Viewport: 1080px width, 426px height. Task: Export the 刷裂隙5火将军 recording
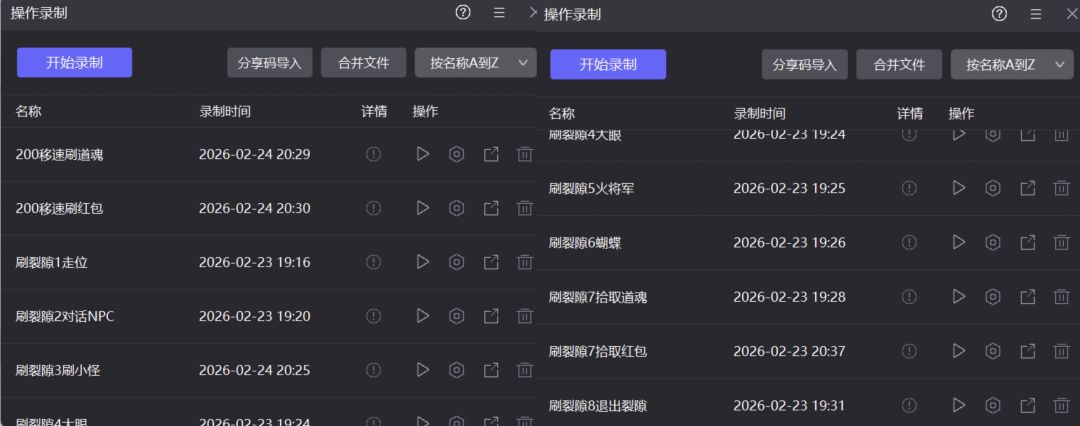1028,187
